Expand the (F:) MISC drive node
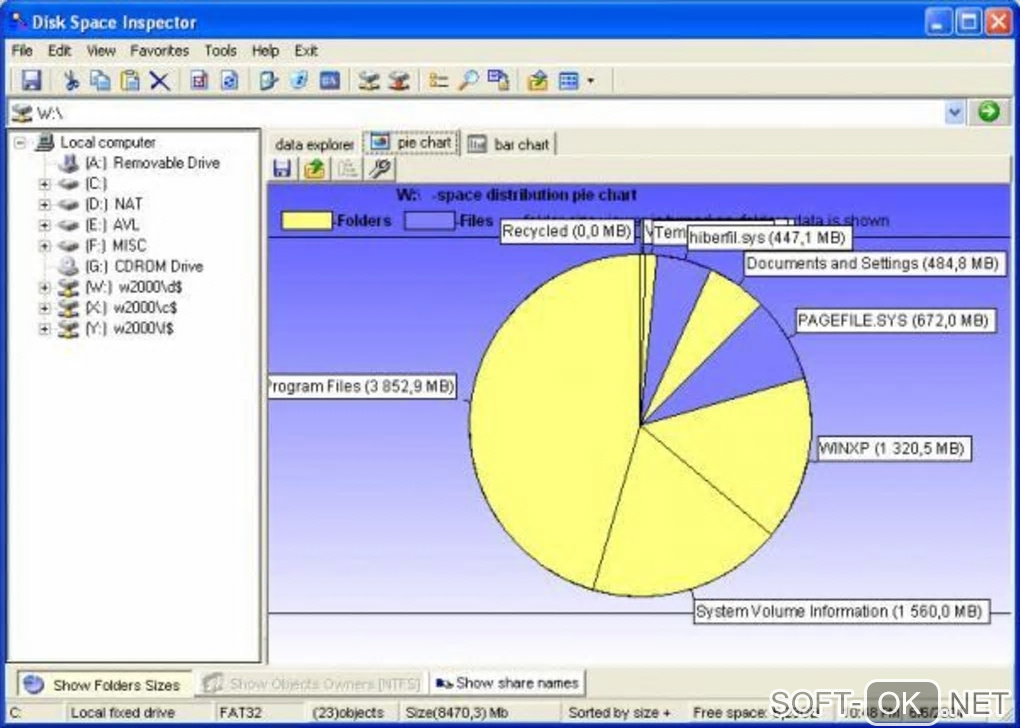1020x728 pixels. coord(44,246)
